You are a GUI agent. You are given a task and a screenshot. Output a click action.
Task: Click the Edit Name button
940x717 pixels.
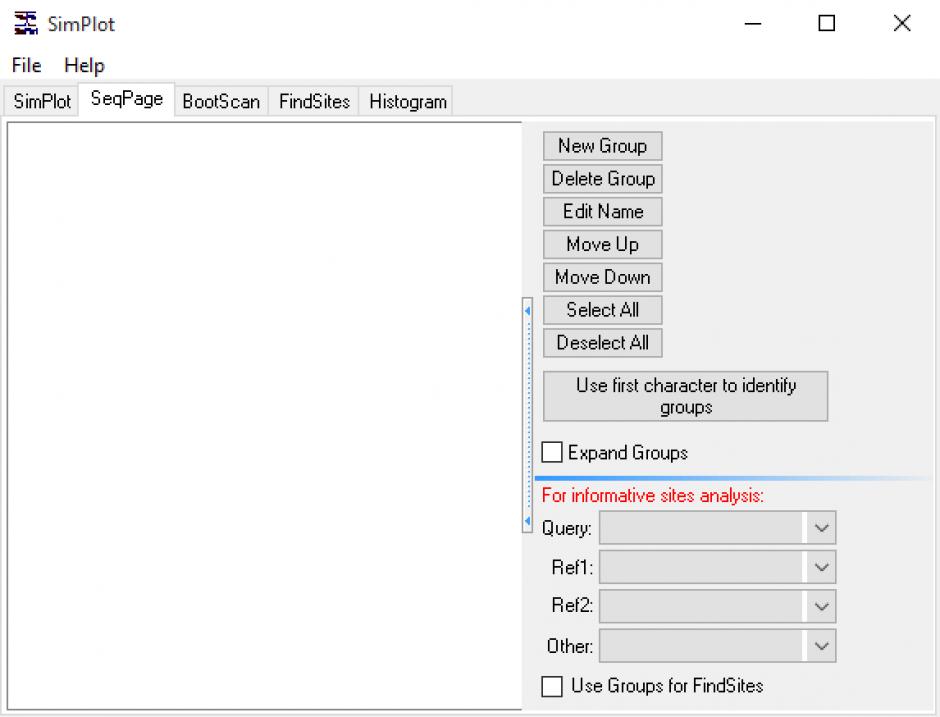602,212
